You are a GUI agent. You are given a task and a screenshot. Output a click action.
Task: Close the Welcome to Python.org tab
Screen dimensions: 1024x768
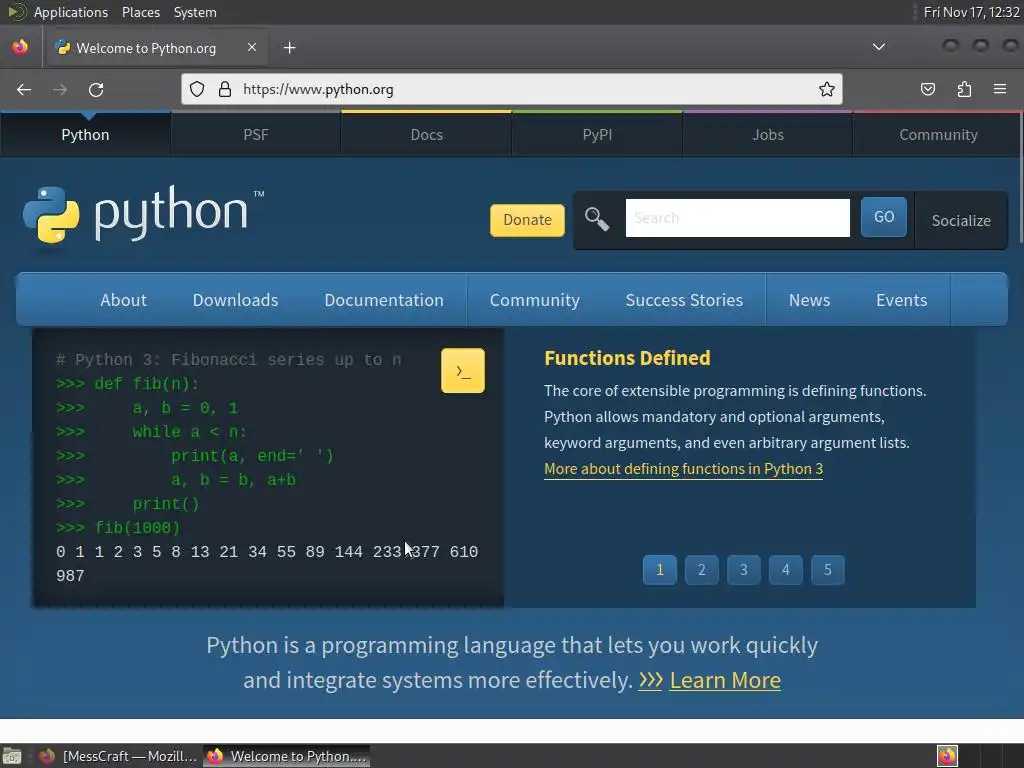252,47
